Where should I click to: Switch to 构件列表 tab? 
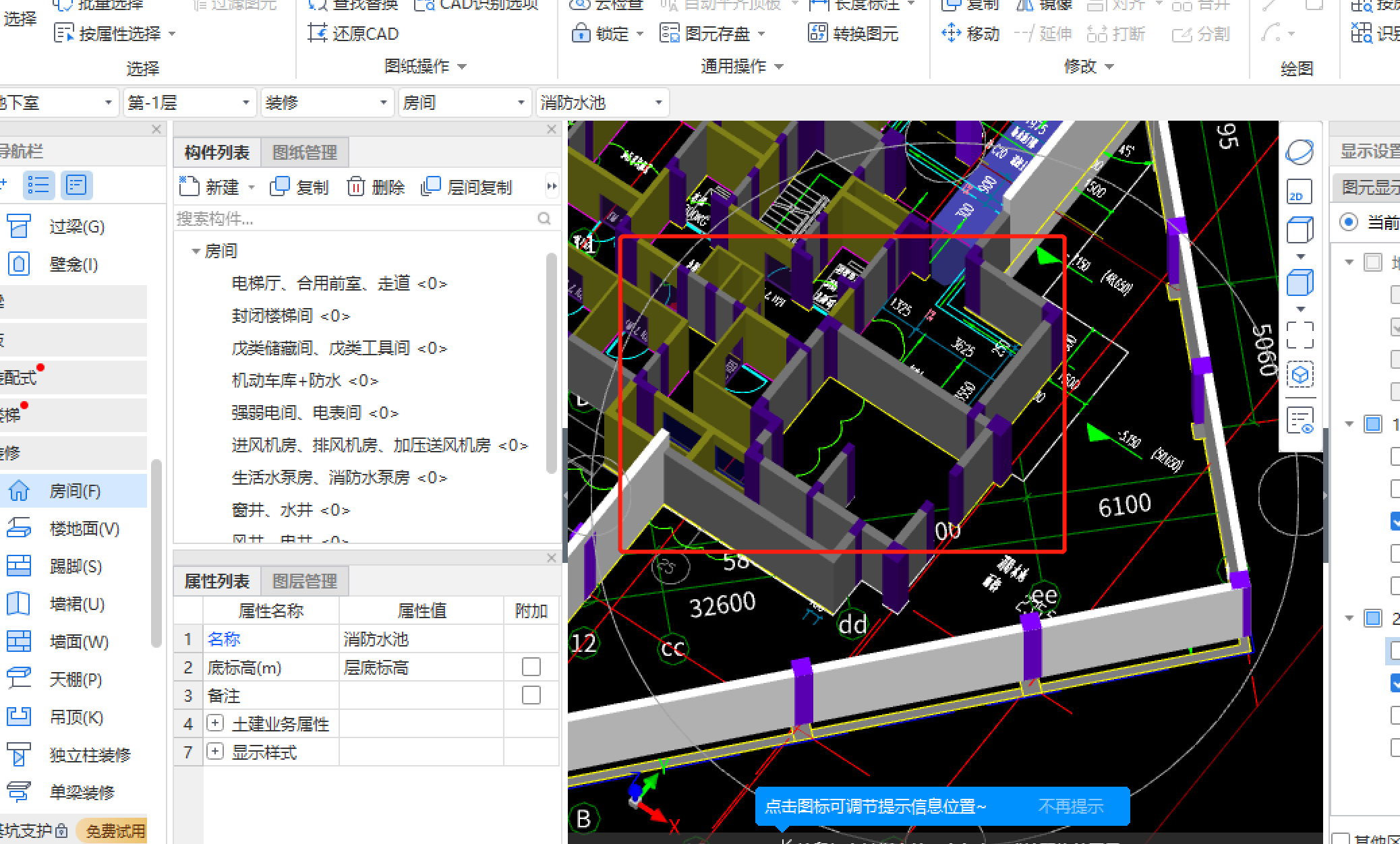pos(216,152)
